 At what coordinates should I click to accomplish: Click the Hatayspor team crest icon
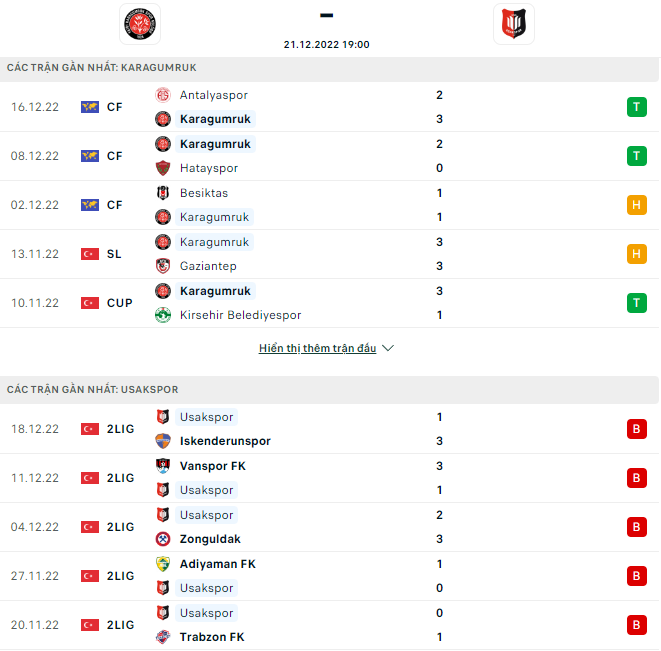(x=163, y=168)
